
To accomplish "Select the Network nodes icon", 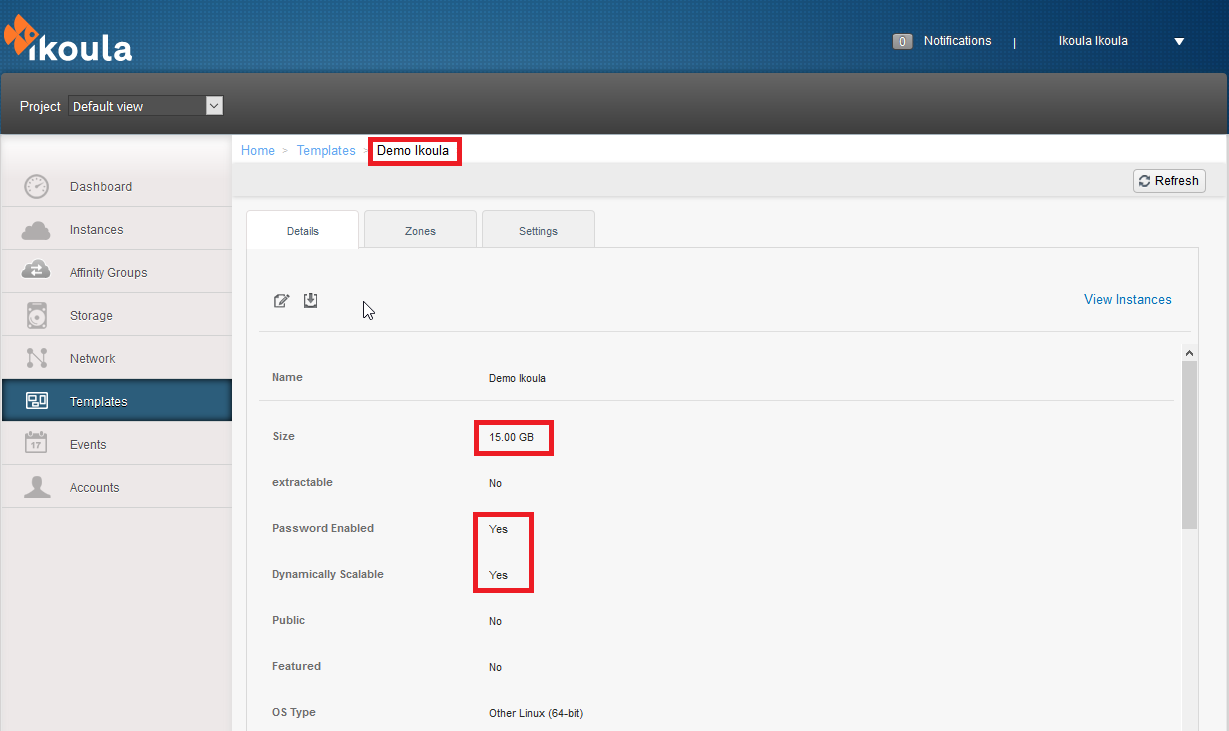I will [36, 358].
